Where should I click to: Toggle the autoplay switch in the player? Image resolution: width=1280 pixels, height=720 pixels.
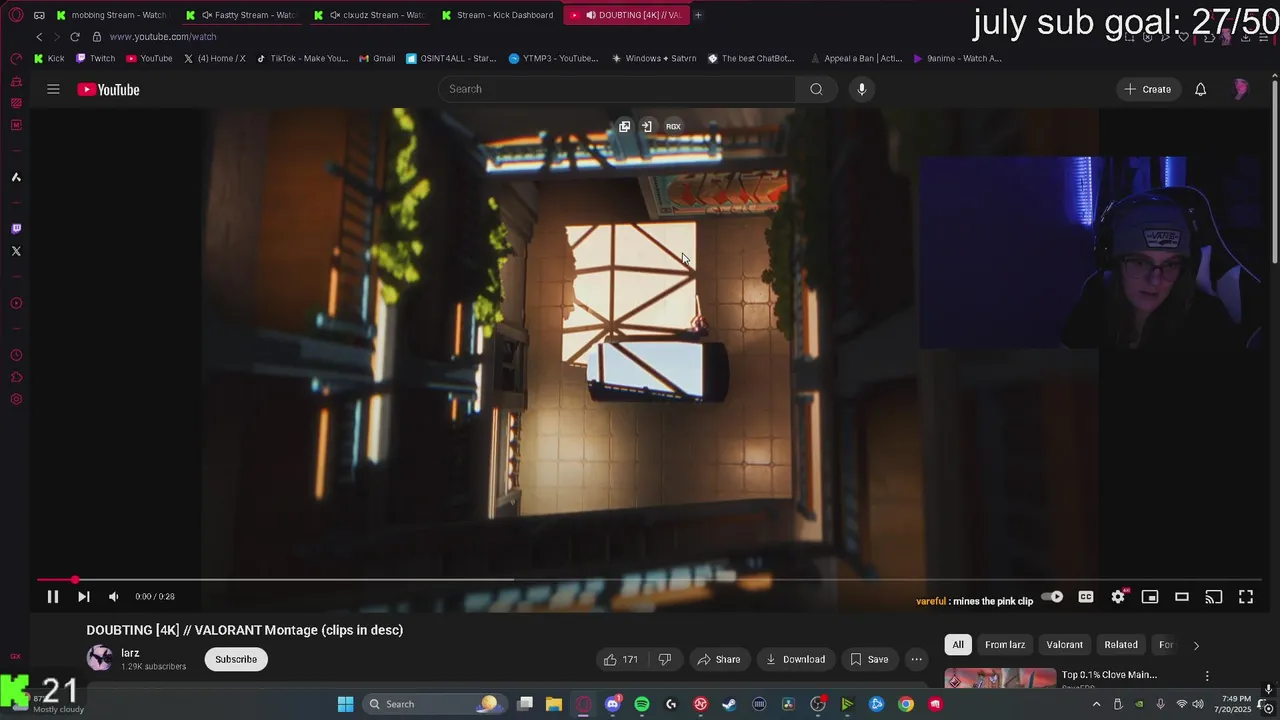click(1052, 597)
